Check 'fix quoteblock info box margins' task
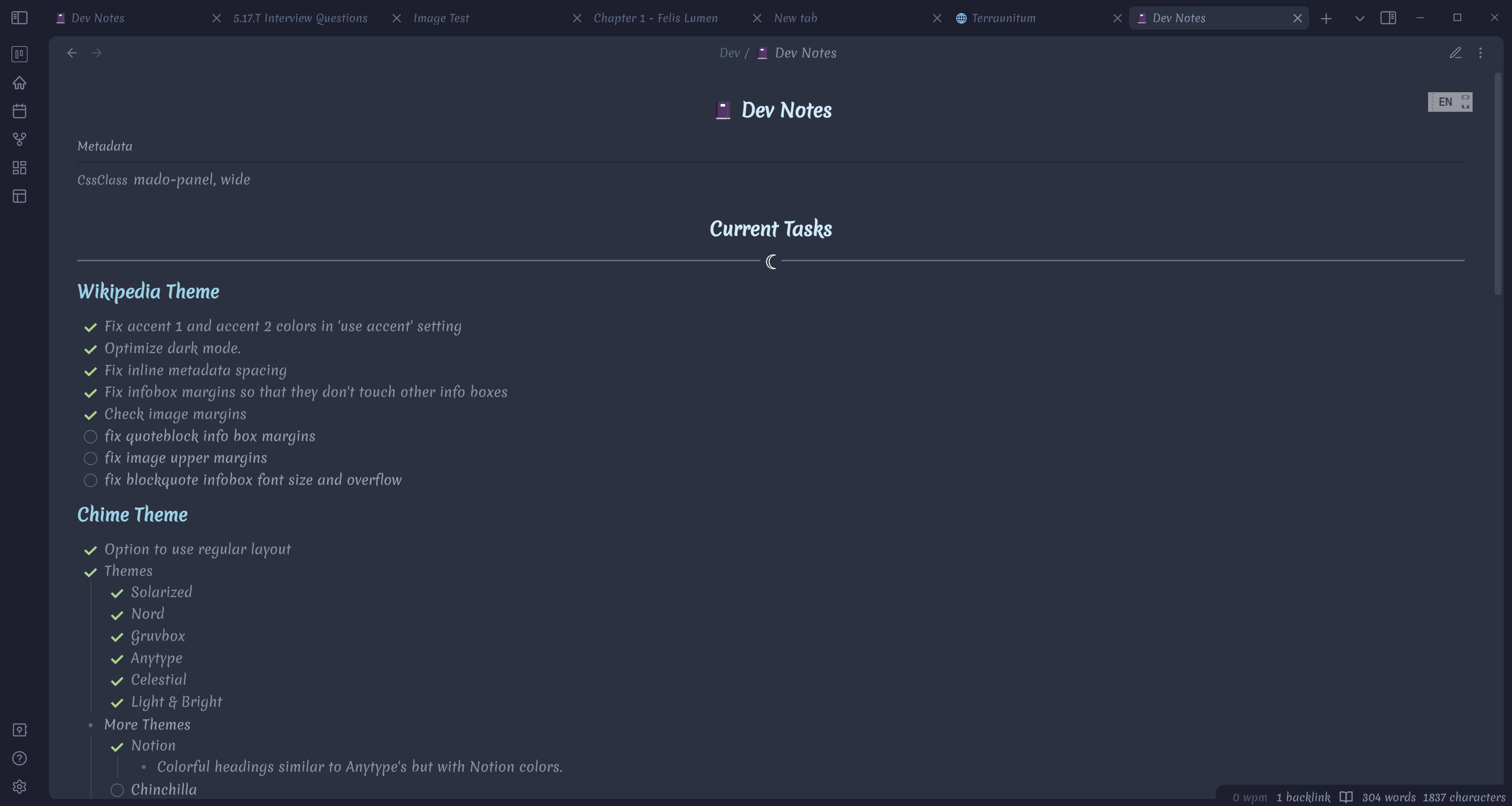 90,437
